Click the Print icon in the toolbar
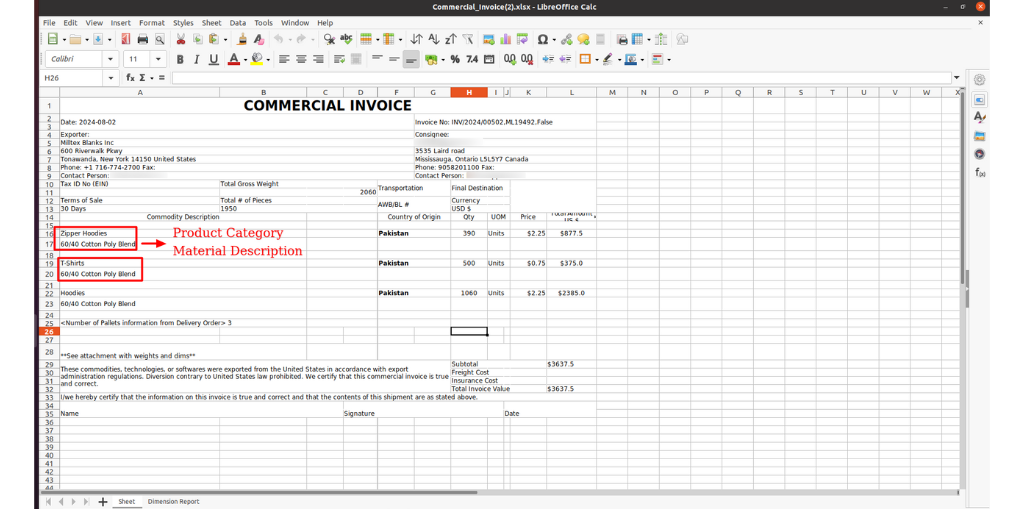This screenshot has width=1024, height=509. (x=143, y=40)
